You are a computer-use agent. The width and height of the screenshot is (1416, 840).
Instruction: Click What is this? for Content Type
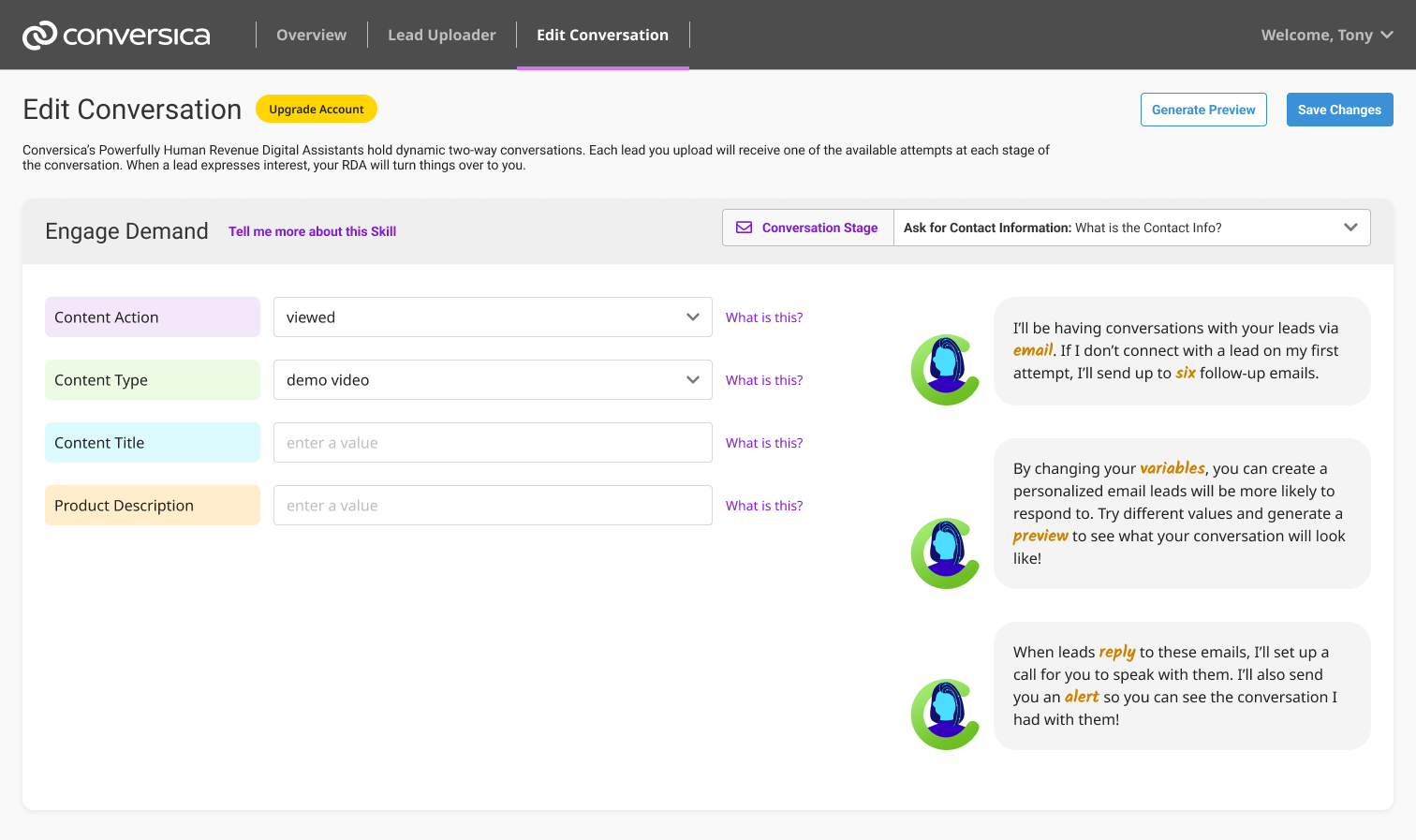[764, 380]
